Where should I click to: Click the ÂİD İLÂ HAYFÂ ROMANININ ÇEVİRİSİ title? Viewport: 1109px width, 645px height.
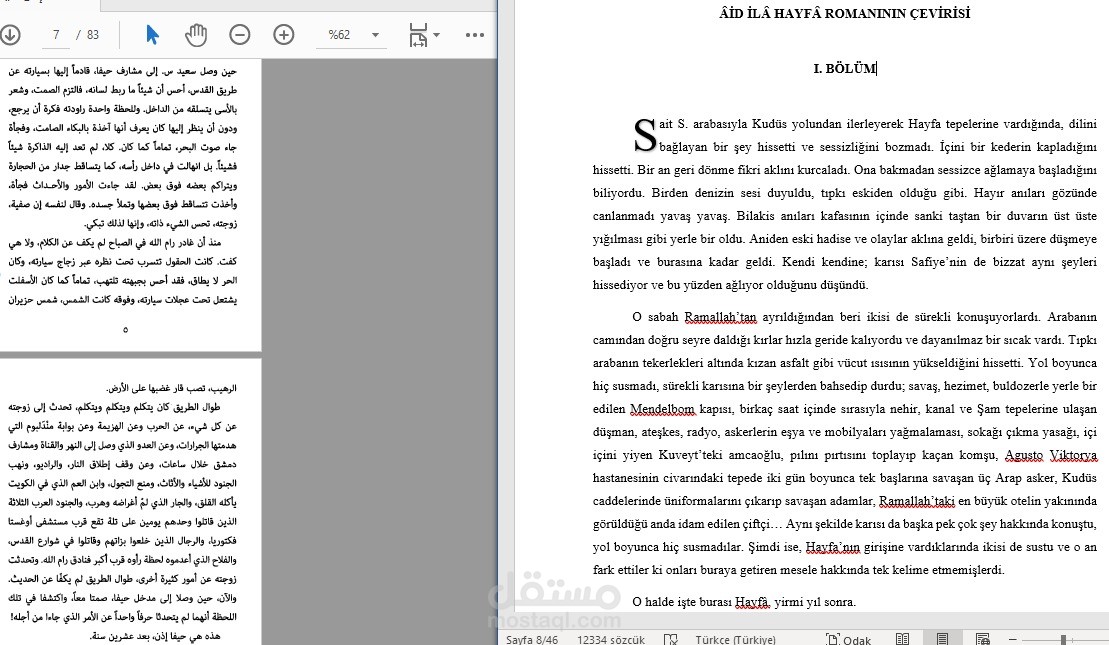844,13
